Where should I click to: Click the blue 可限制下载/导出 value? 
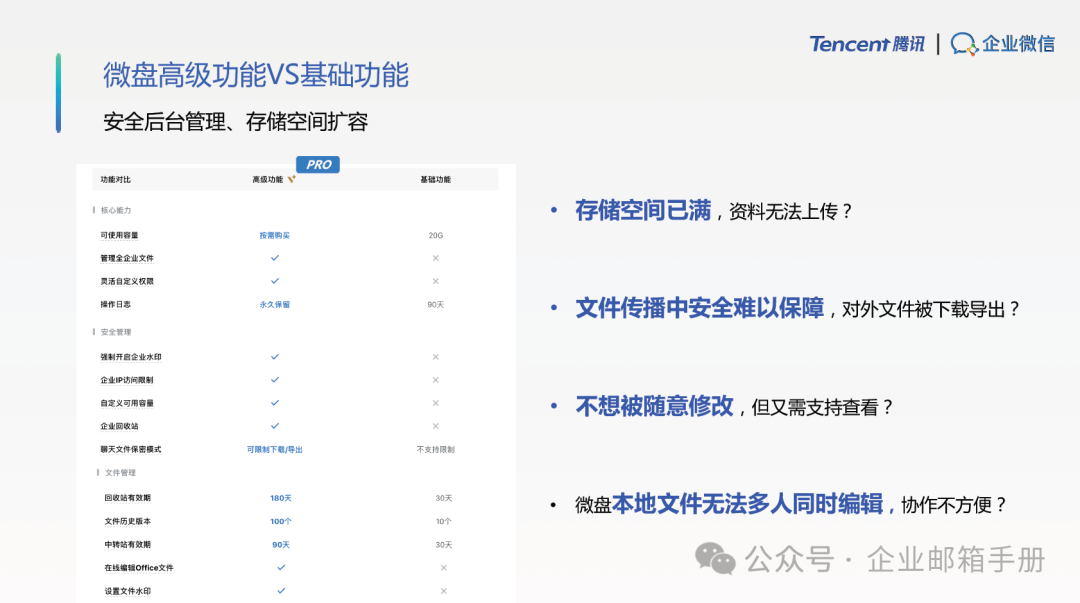click(x=275, y=449)
